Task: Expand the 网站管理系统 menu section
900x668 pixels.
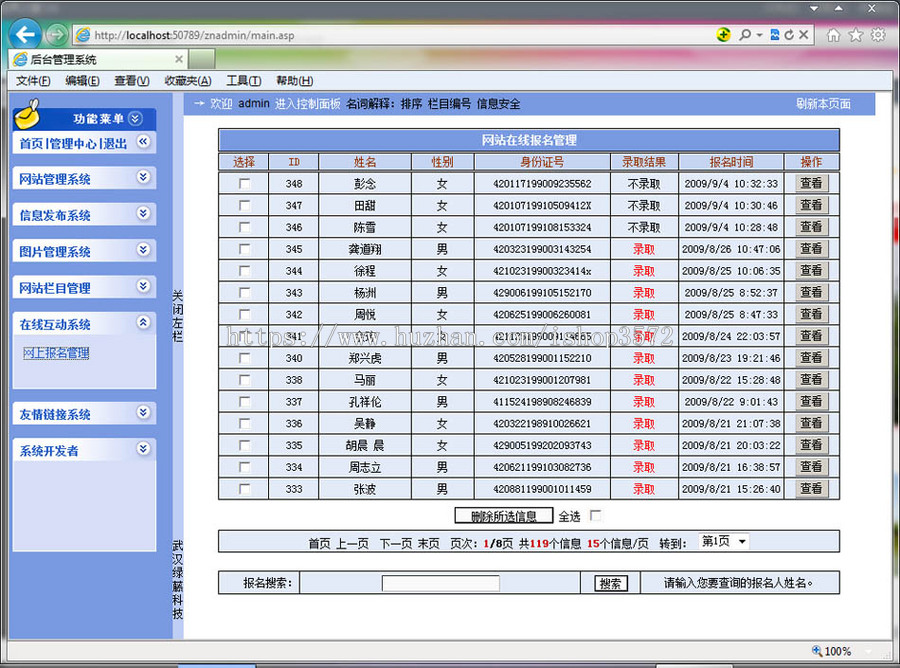Action: pos(143,177)
